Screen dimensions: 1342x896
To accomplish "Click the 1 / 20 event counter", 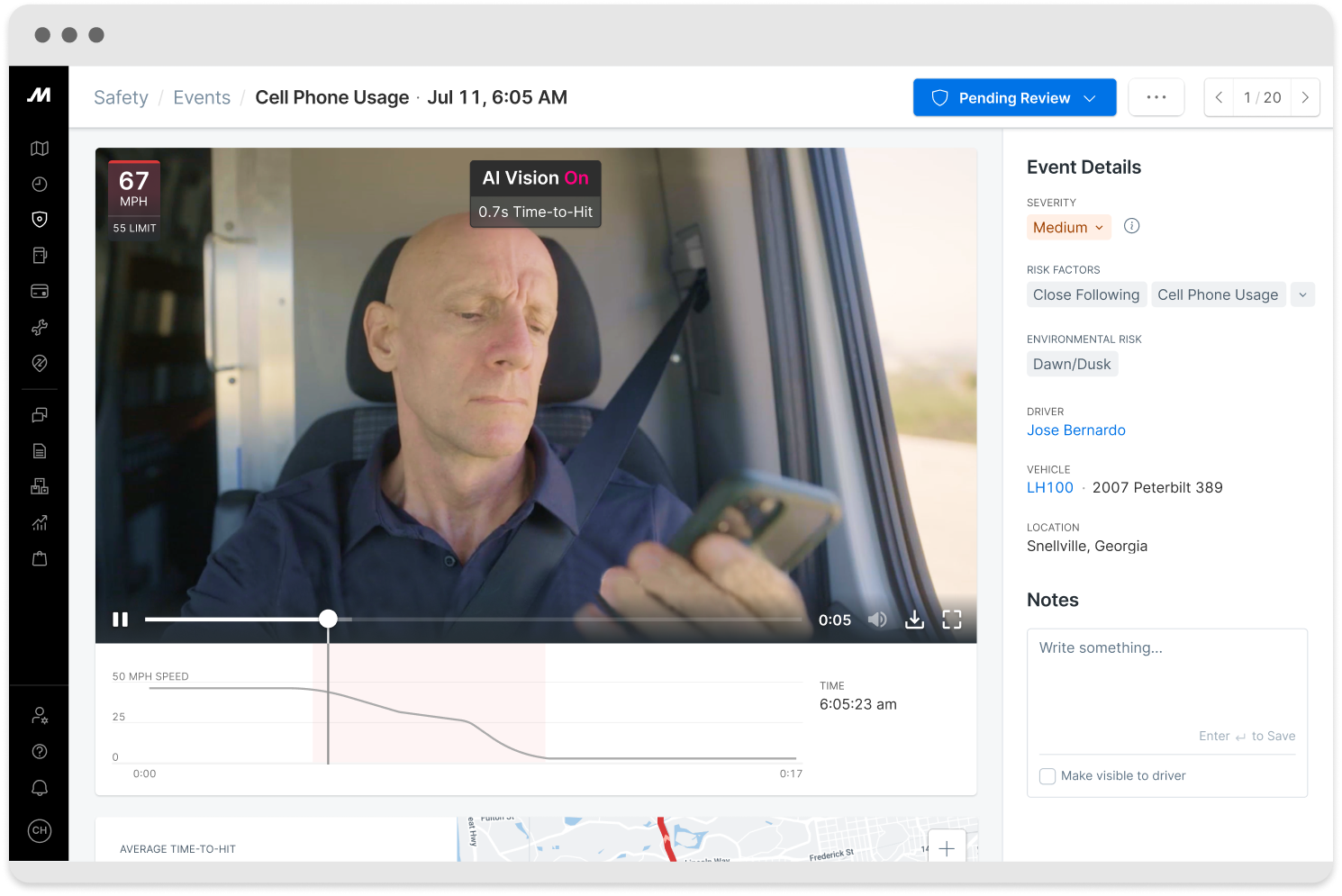I will (1262, 97).
